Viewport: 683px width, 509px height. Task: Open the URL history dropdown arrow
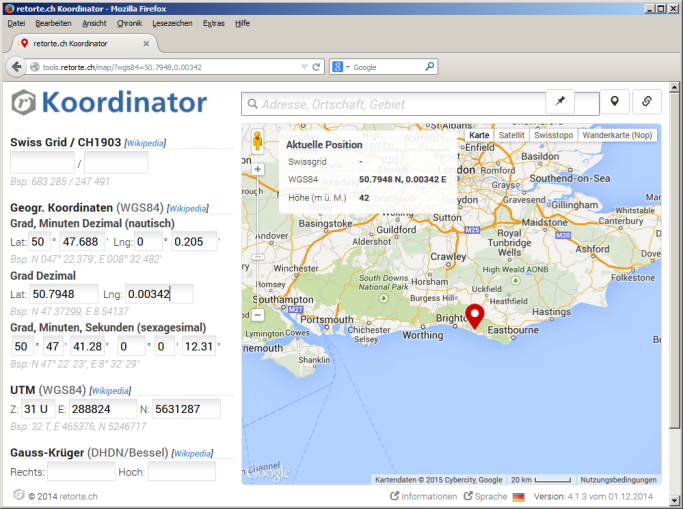(x=304, y=67)
